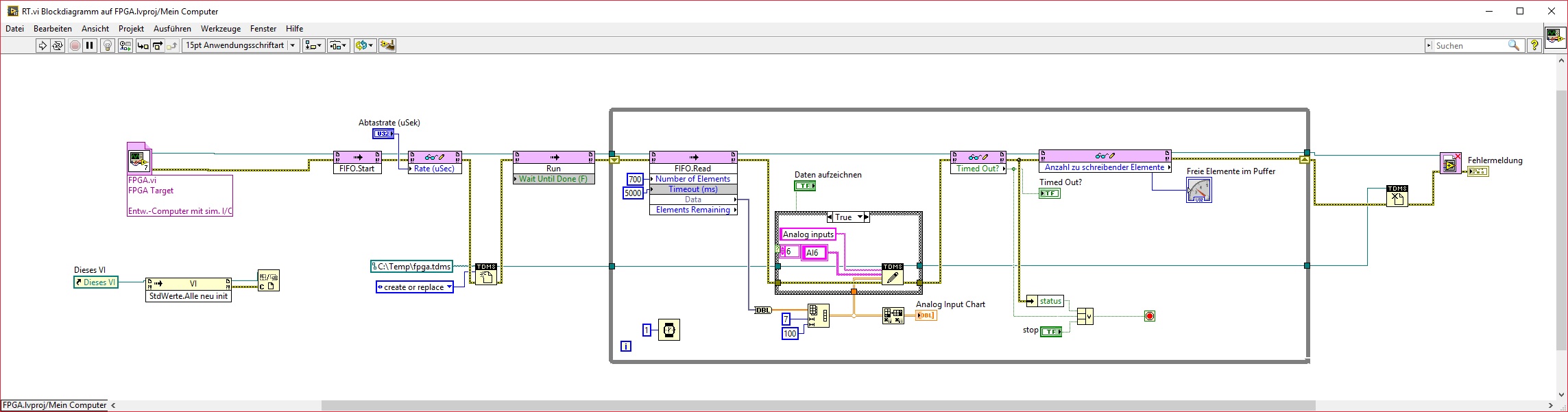The width and height of the screenshot is (1568, 412).
Task: Click the Step Into button
Action: coord(143,45)
